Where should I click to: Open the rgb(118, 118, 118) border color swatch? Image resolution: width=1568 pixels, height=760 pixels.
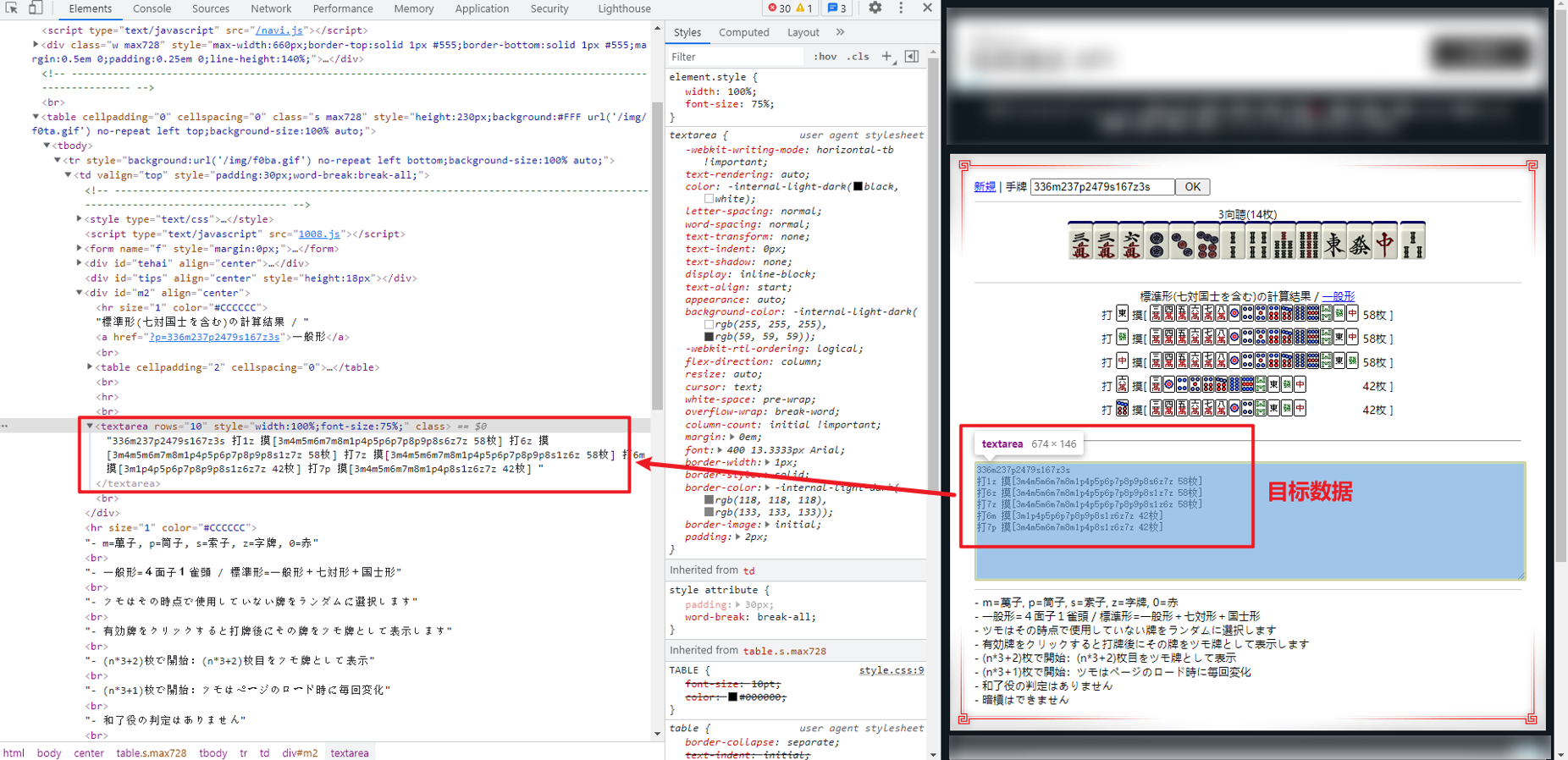(x=709, y=500)
